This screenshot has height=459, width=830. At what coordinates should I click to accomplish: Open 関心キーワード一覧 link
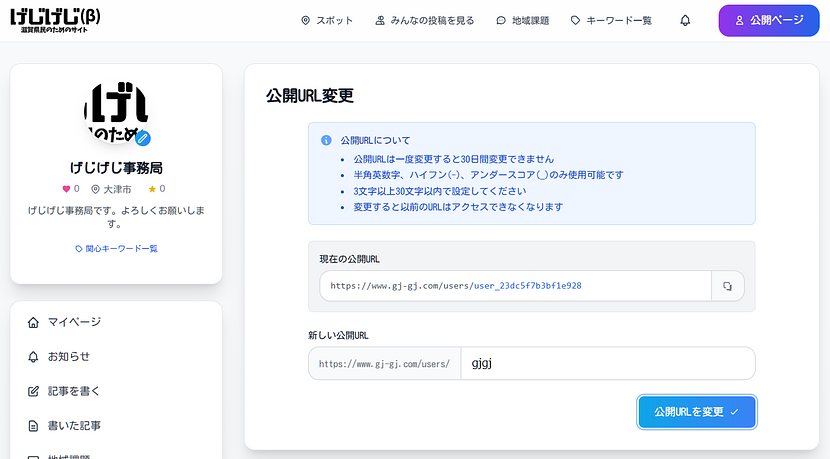116,248
